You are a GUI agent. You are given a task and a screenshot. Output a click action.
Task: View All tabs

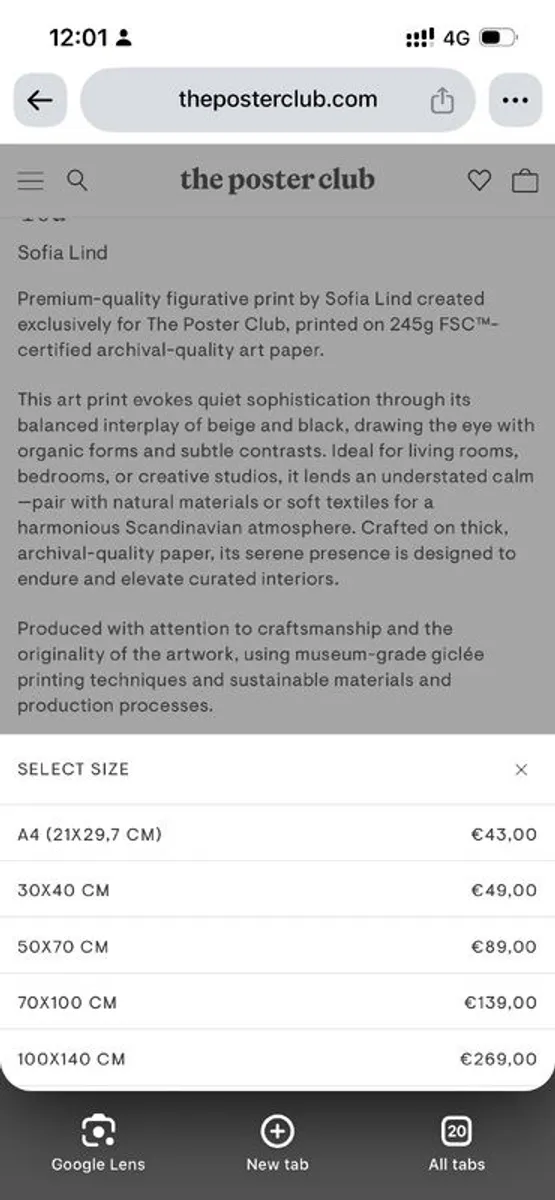[x=457, y=1144]
